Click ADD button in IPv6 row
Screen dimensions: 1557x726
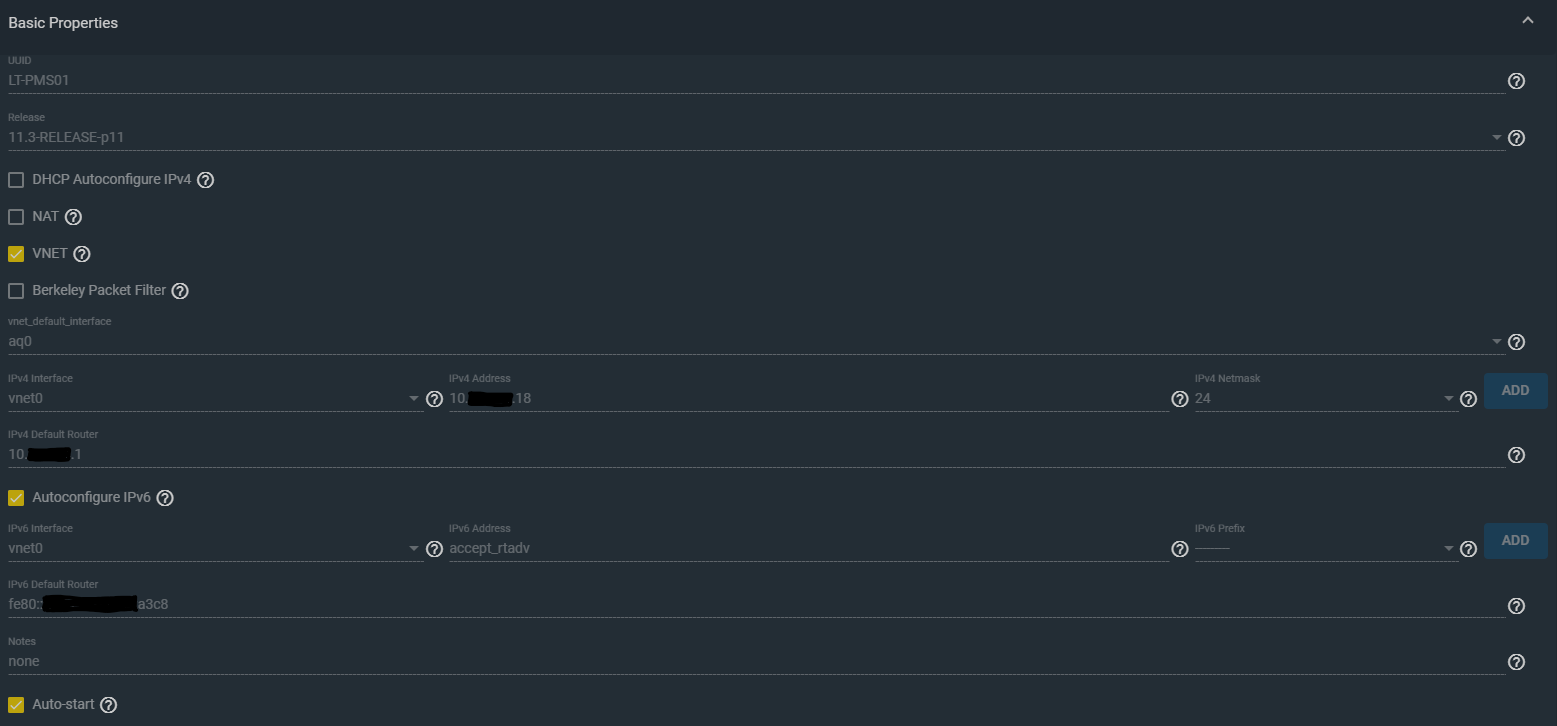pos(1515,541)
